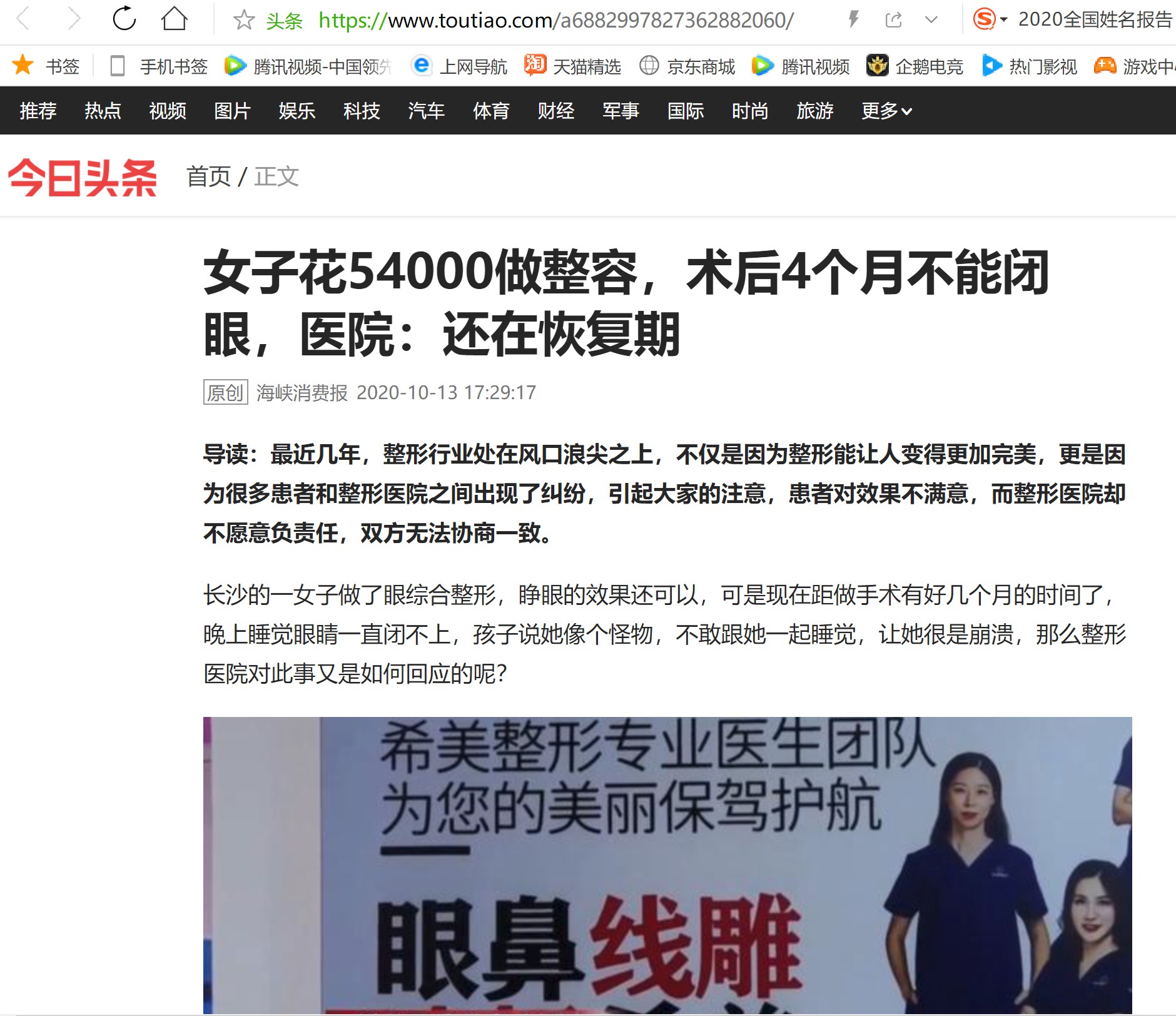The image size is (1176, 1016).
Task: Select the 热点 navigation tab
Action: 103,111
